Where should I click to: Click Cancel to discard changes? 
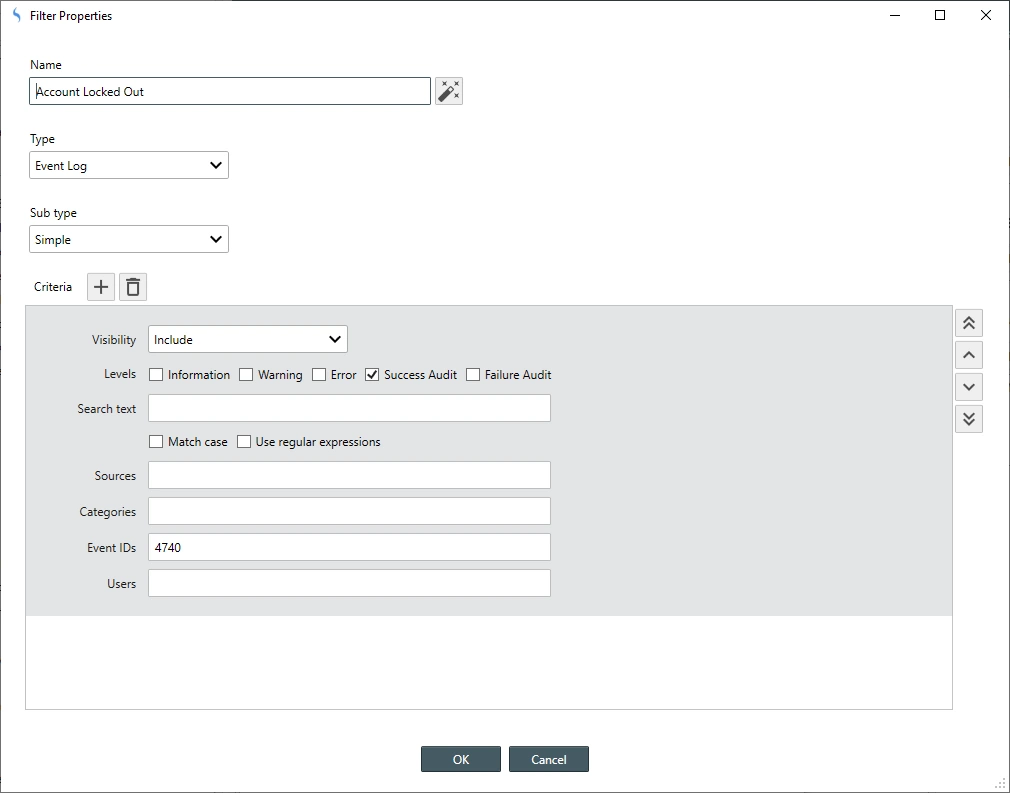click(x=548, y=759)
